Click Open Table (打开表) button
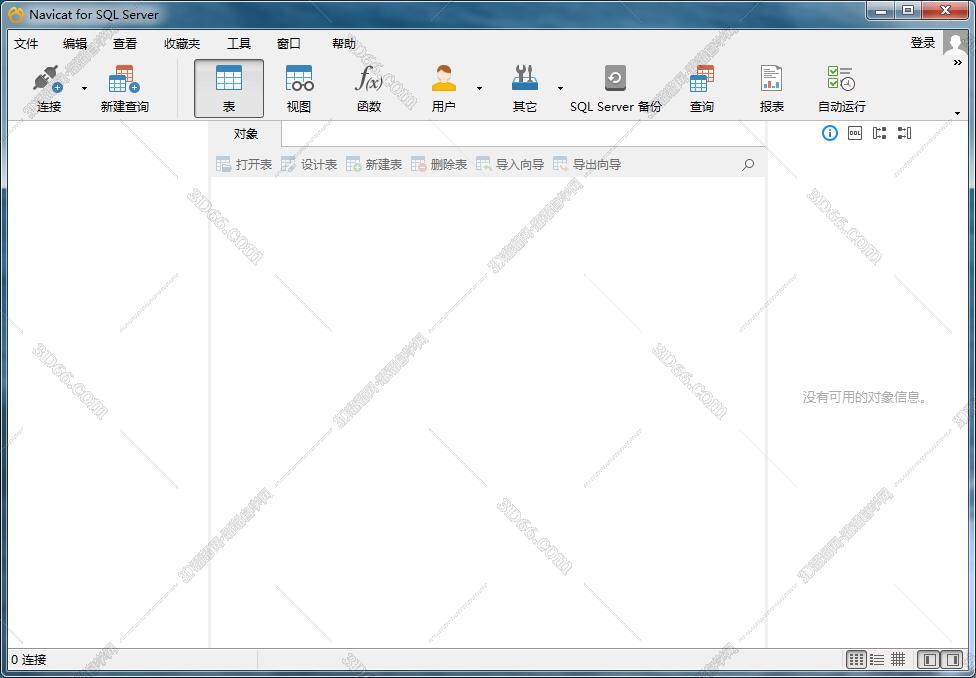This screenshot has width=976, height=678. point(244,164)
